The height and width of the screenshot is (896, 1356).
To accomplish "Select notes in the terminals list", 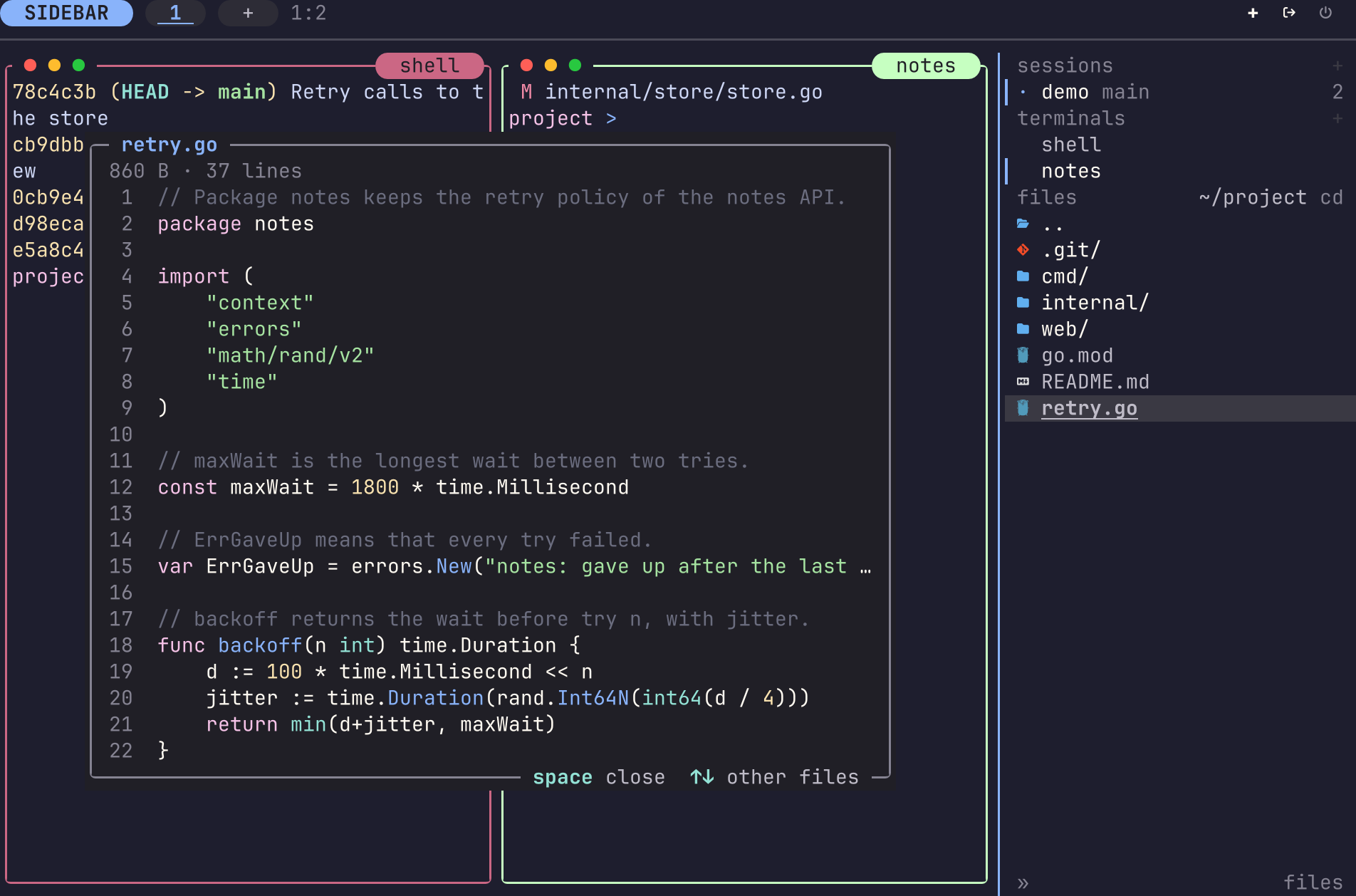I will click(1180, 171).
